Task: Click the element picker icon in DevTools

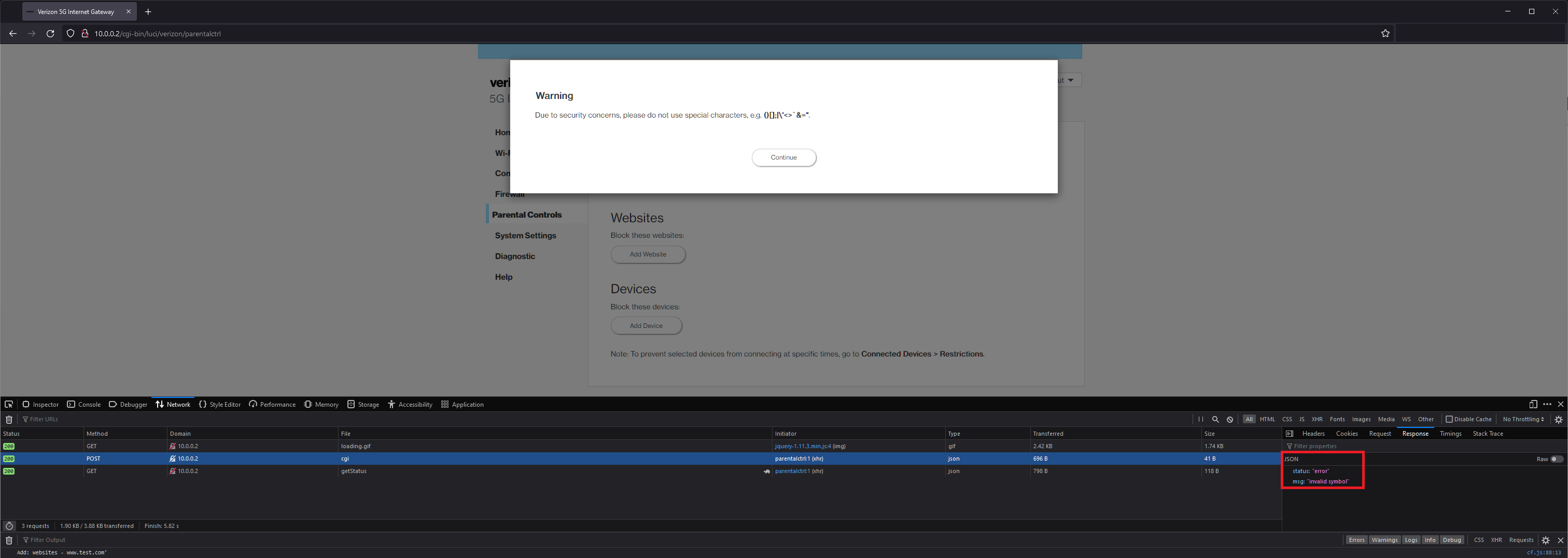Action: [x=8, y=404]
